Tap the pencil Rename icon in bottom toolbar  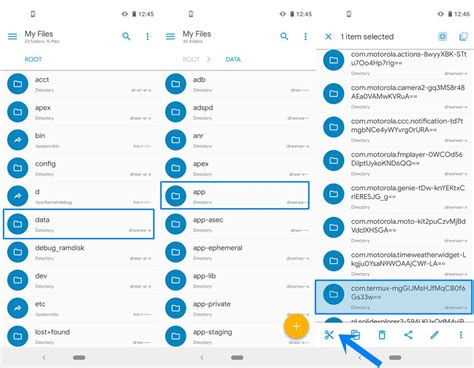tap(435, 335)
